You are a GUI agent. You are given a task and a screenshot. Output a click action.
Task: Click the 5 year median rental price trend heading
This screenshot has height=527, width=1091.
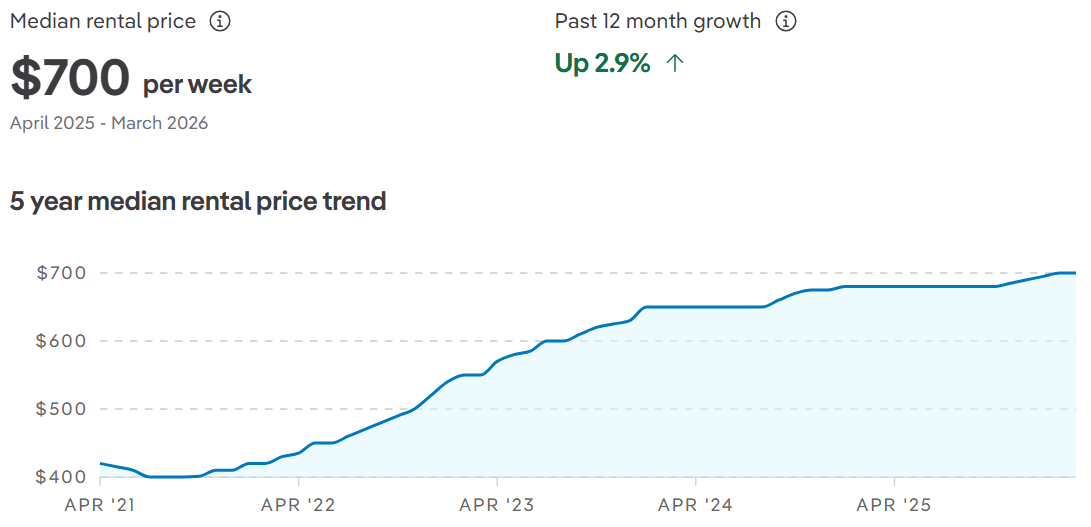[x=198, y=201]
